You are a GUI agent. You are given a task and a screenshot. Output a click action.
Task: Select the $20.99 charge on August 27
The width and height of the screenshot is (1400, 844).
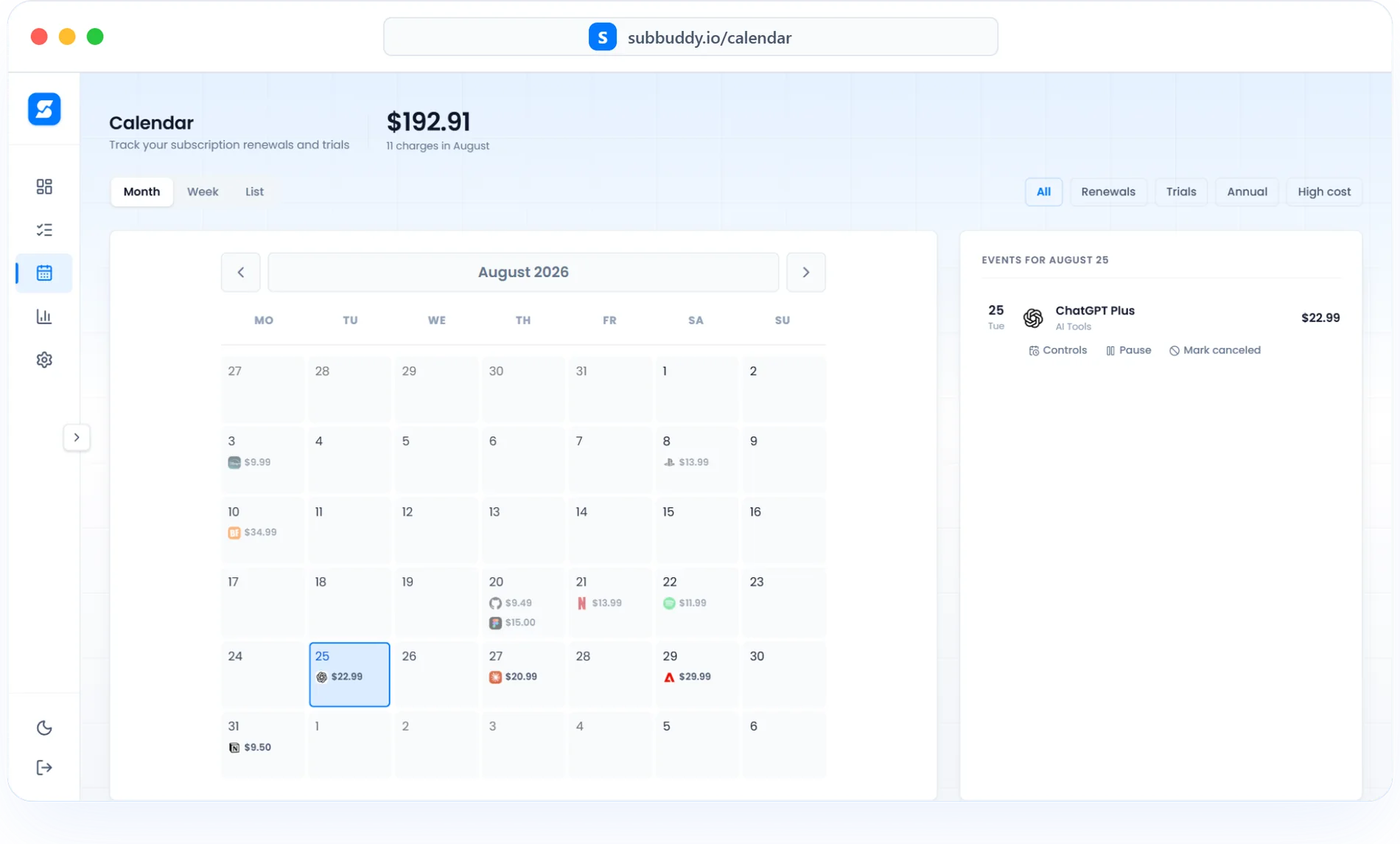point(514,677)
